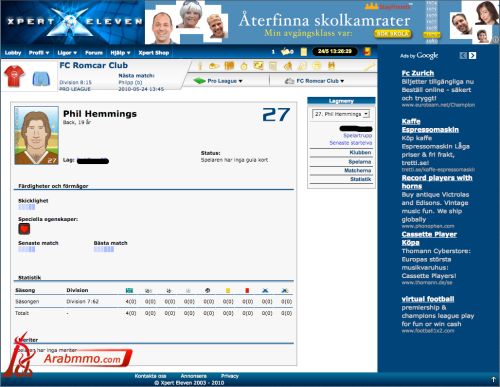Click the blue shorts icon
Viewport: 500px width, 387px height.
pos(41,79)
